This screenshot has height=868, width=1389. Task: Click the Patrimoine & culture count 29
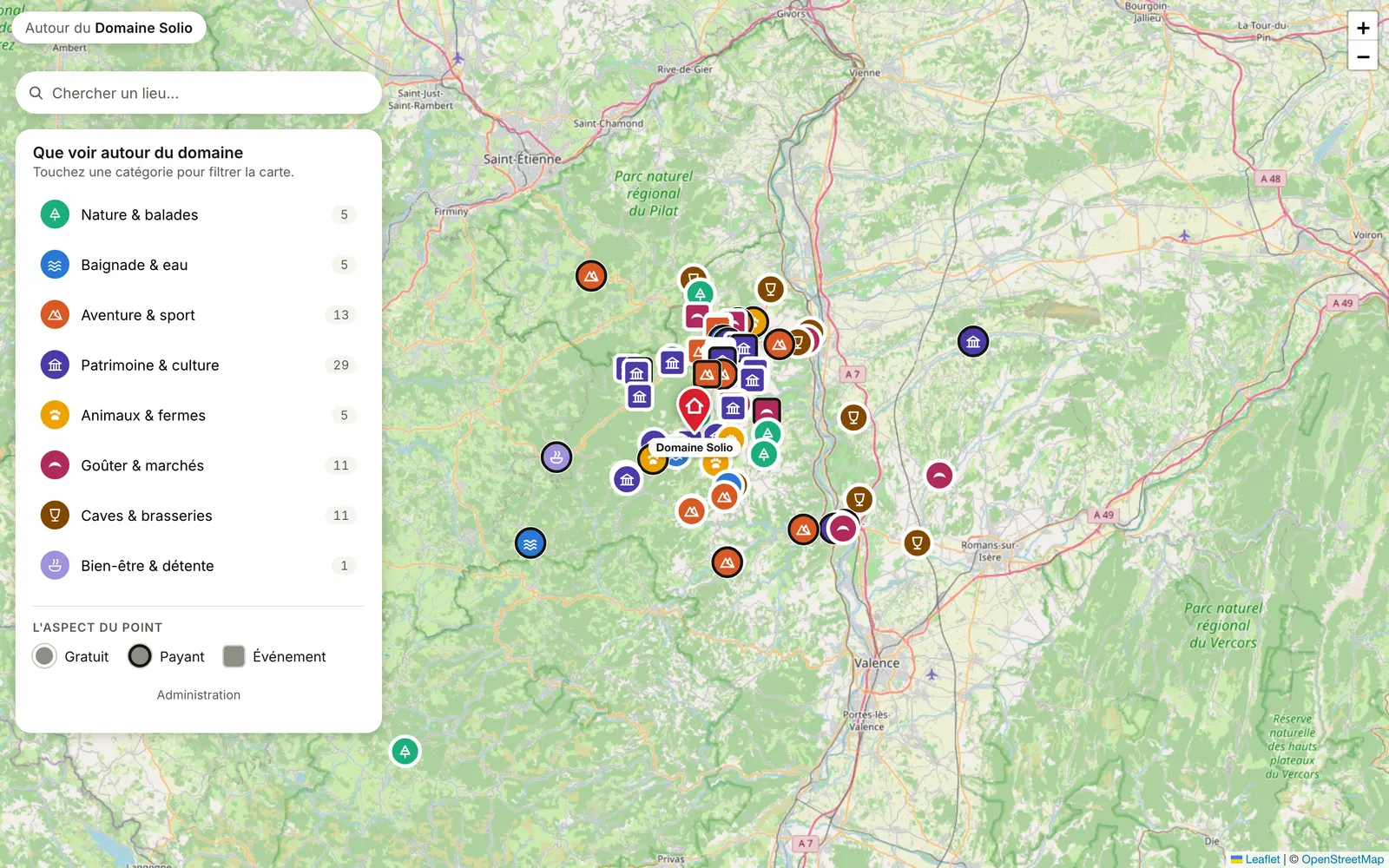click(x=341, y=365)
